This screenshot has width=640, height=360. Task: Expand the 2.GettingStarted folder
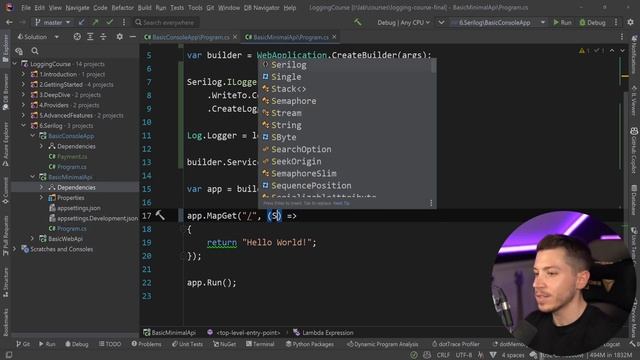[24, 84]
